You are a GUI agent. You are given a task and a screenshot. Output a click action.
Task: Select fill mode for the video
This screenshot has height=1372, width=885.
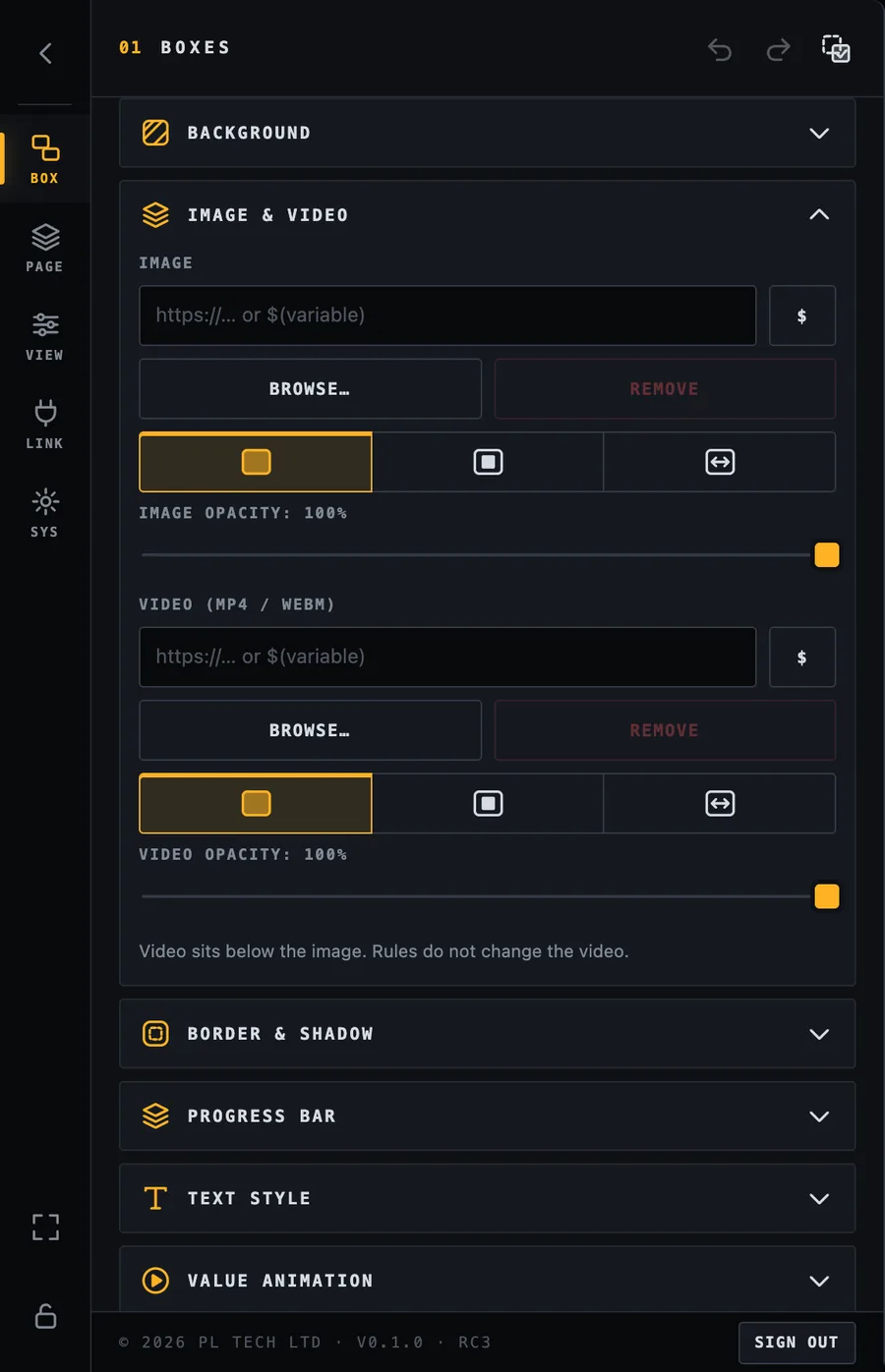click(256, 803)
